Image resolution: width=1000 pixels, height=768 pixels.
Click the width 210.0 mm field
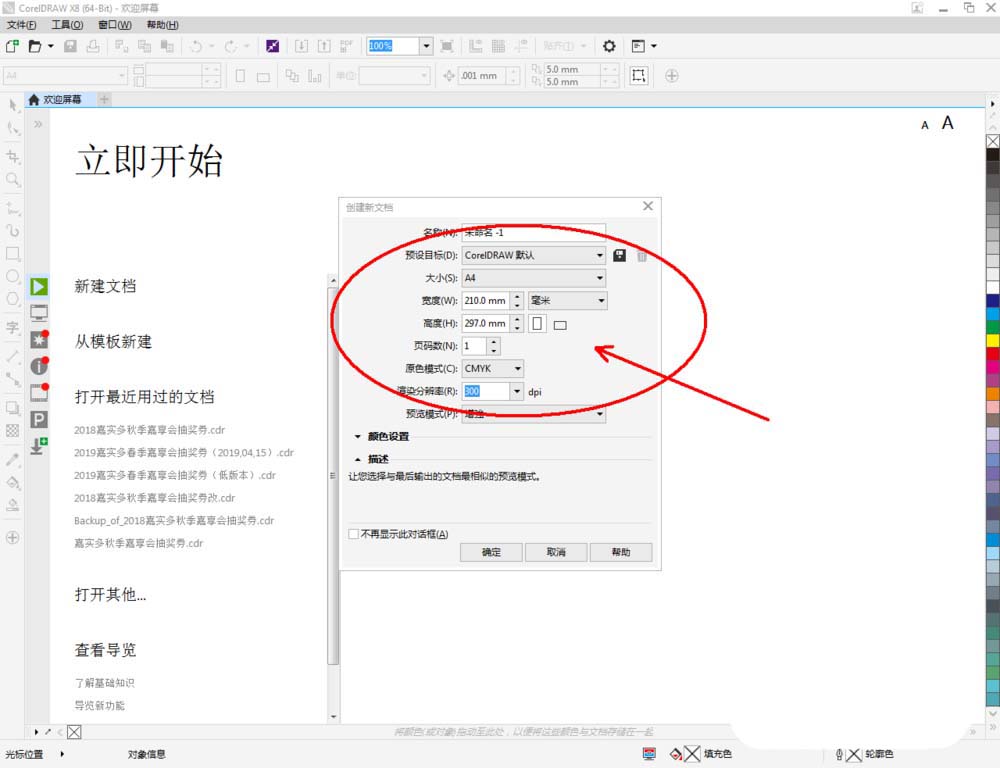point(486,300)
